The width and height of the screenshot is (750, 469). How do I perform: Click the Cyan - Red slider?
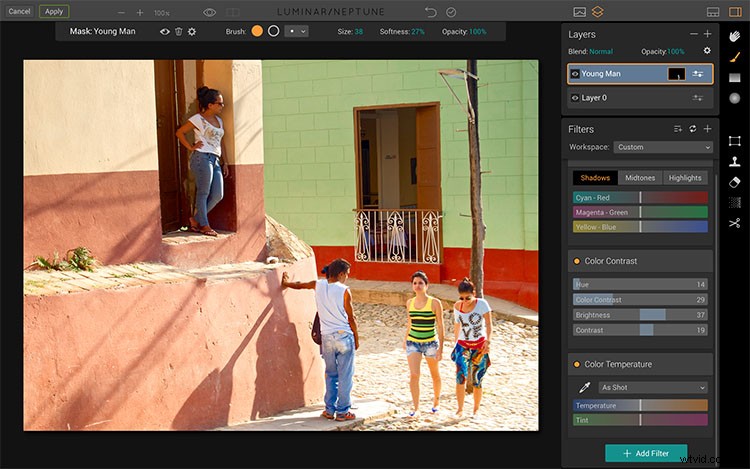[x=640, y=197]
